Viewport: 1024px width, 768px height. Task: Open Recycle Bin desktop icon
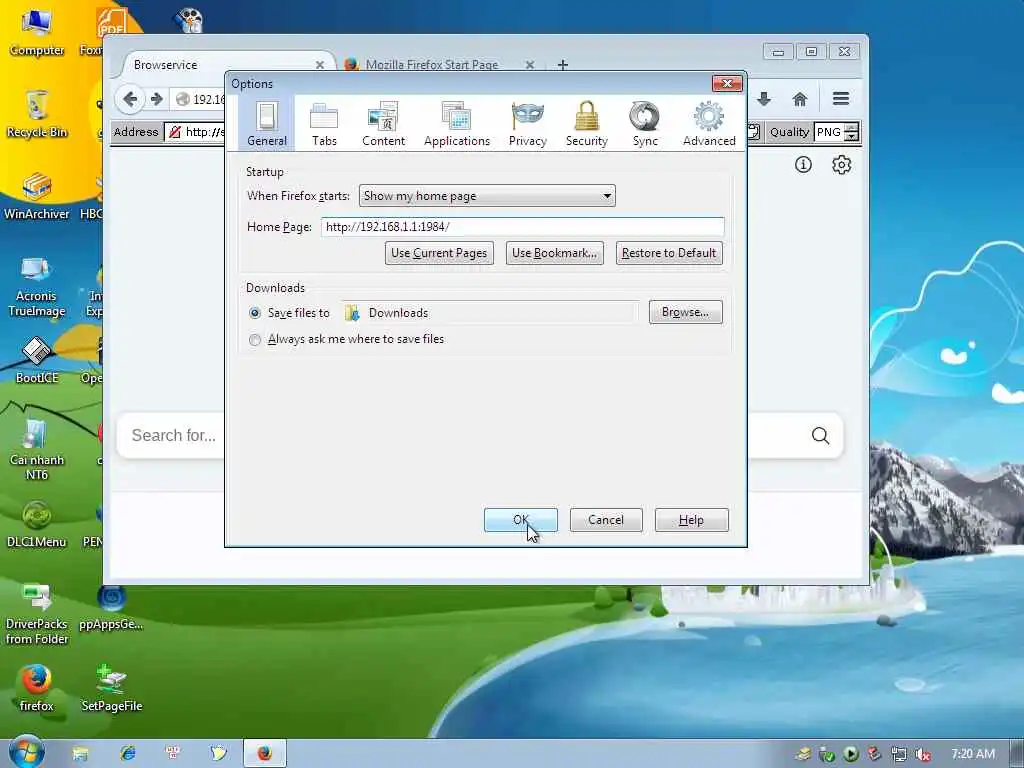37,114
